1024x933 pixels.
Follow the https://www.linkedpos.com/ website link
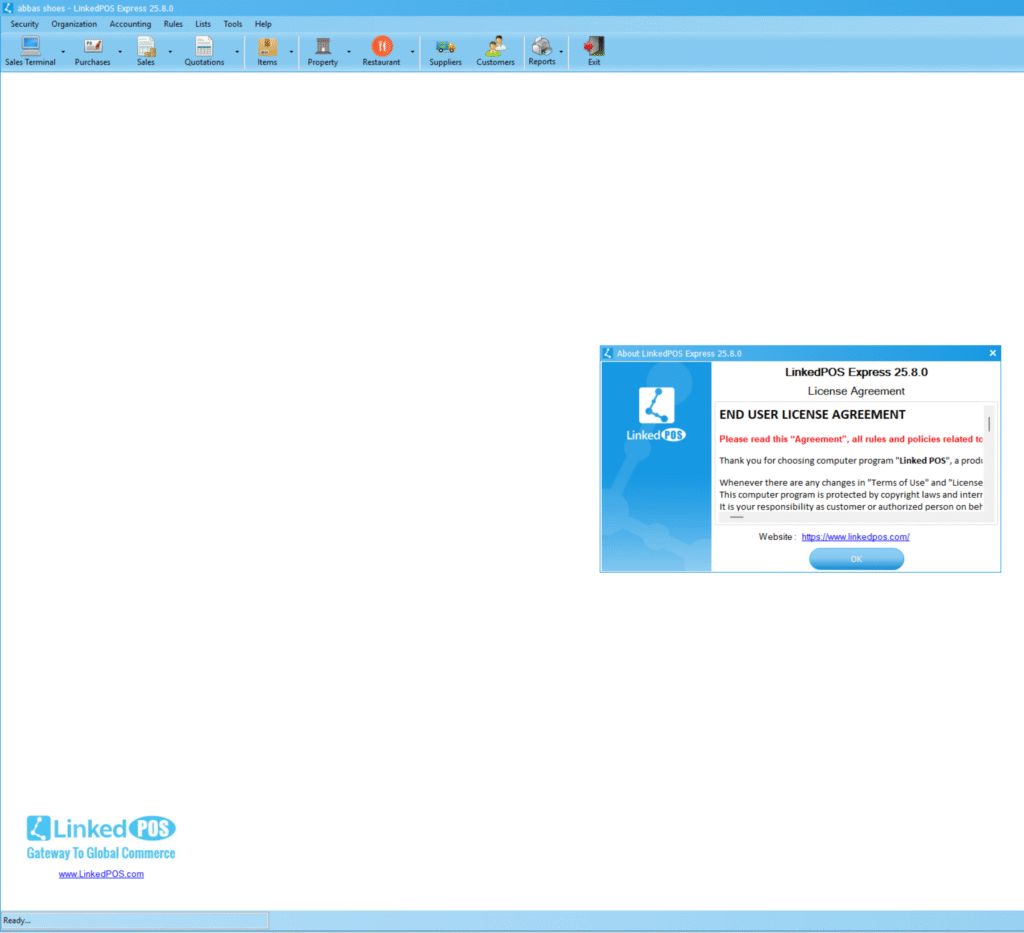855,537
